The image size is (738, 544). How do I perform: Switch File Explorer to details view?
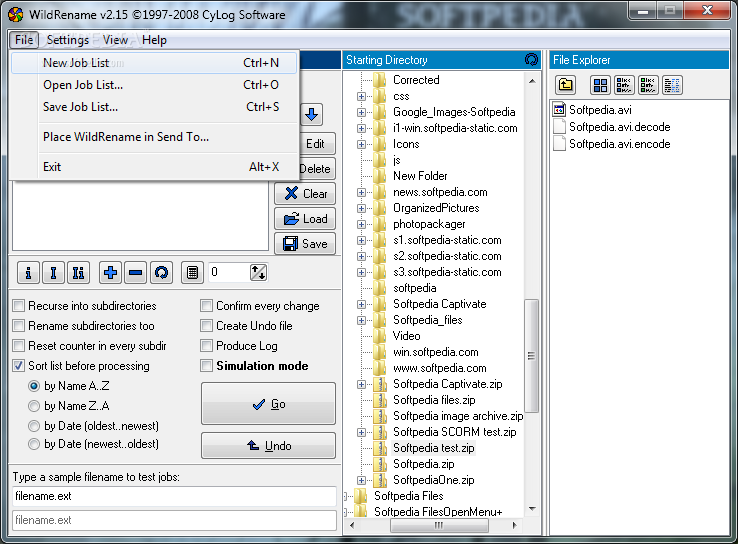pyautogui.click(x=672, y=85)
